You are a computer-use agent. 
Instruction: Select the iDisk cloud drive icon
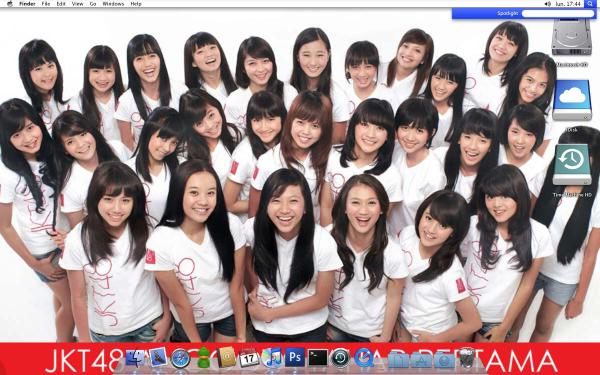[572, 99]
